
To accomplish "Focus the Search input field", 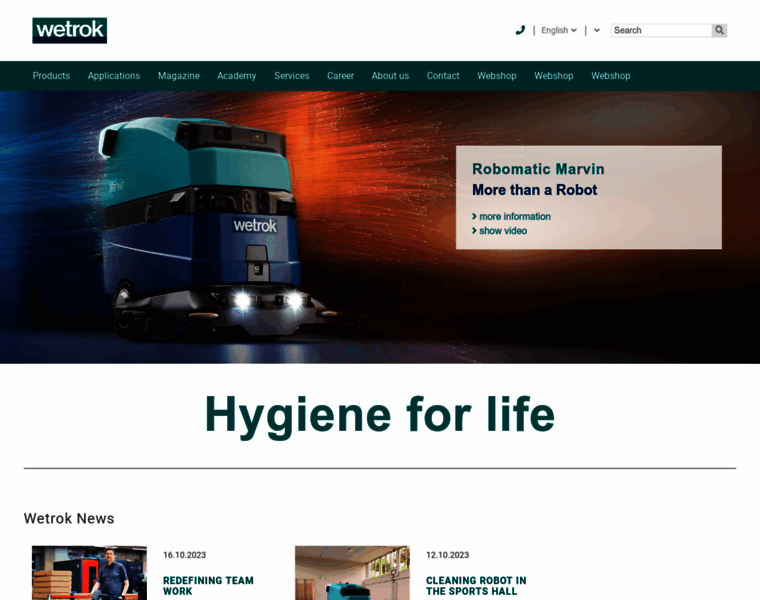I will (661, 30).
